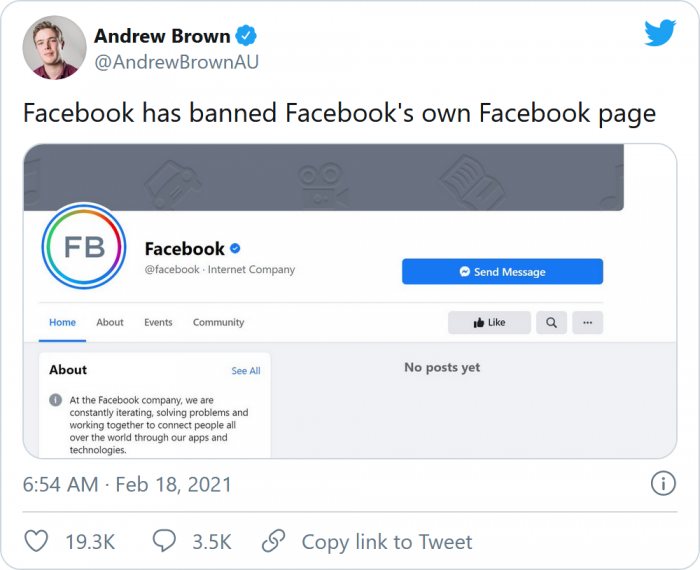Click the tweet timestamp 6:54 AM Feb 18, 2021

(x=127, y=485)
